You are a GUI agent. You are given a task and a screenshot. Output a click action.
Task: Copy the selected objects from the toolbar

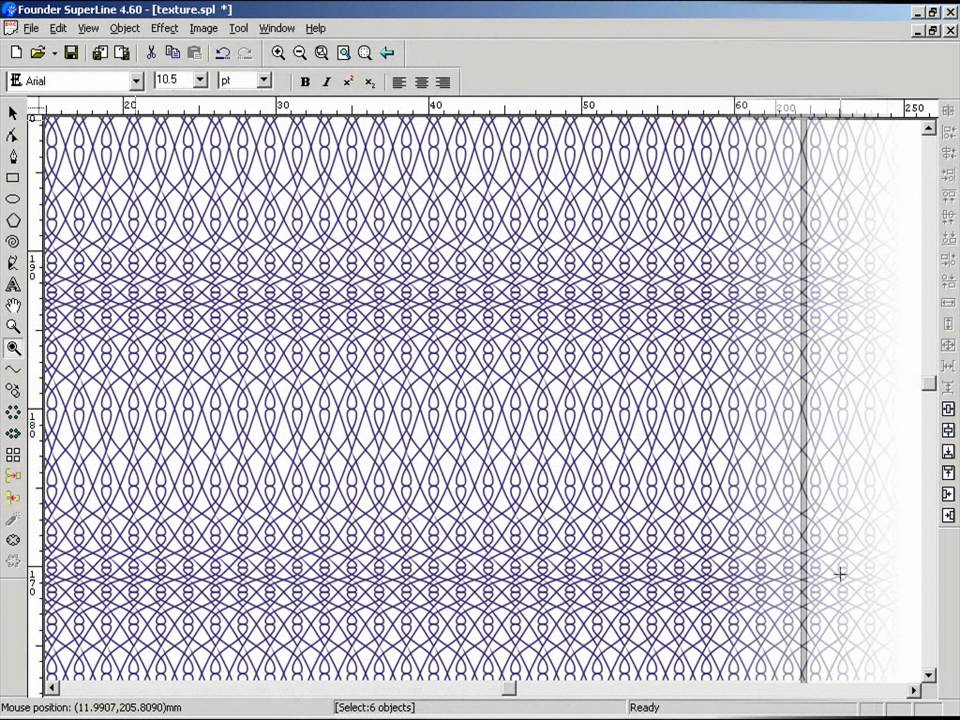tap(173, 53)
